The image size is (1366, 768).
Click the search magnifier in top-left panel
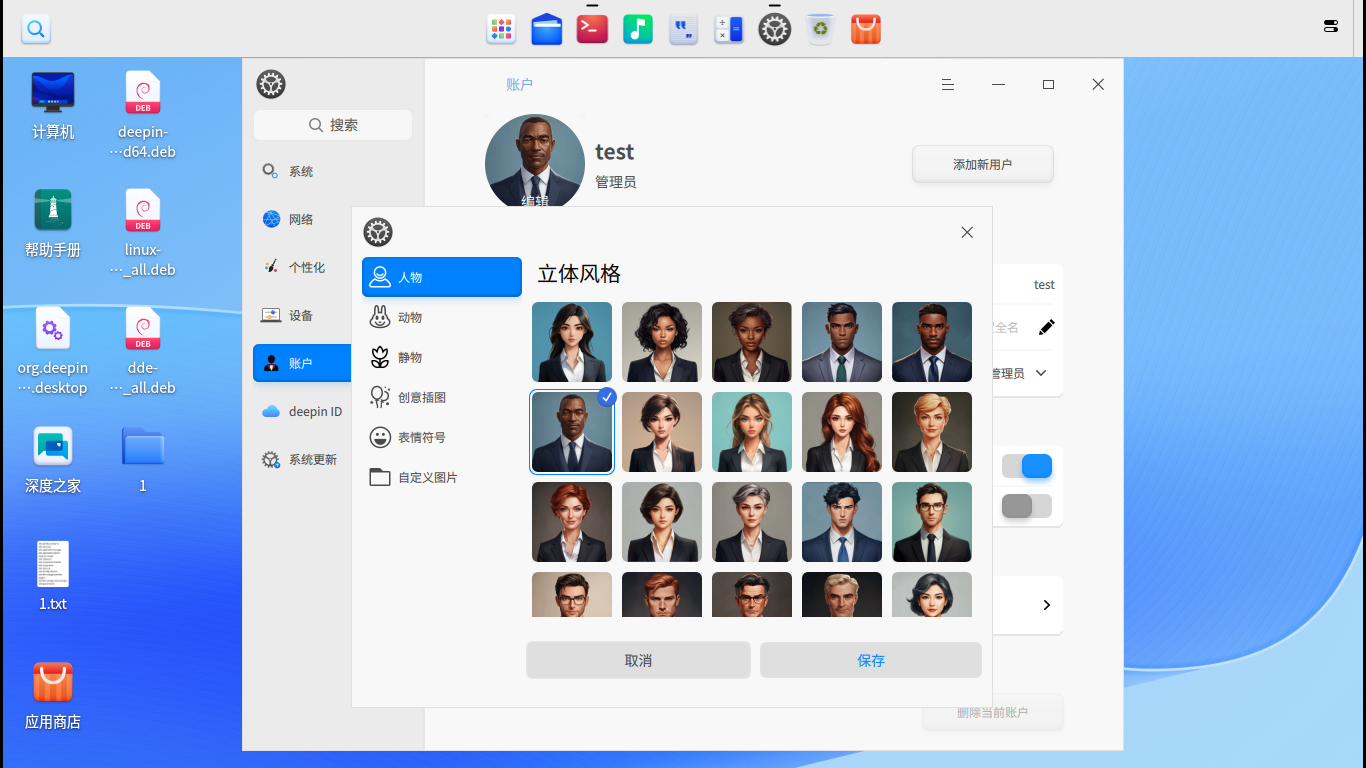point(36,29)
